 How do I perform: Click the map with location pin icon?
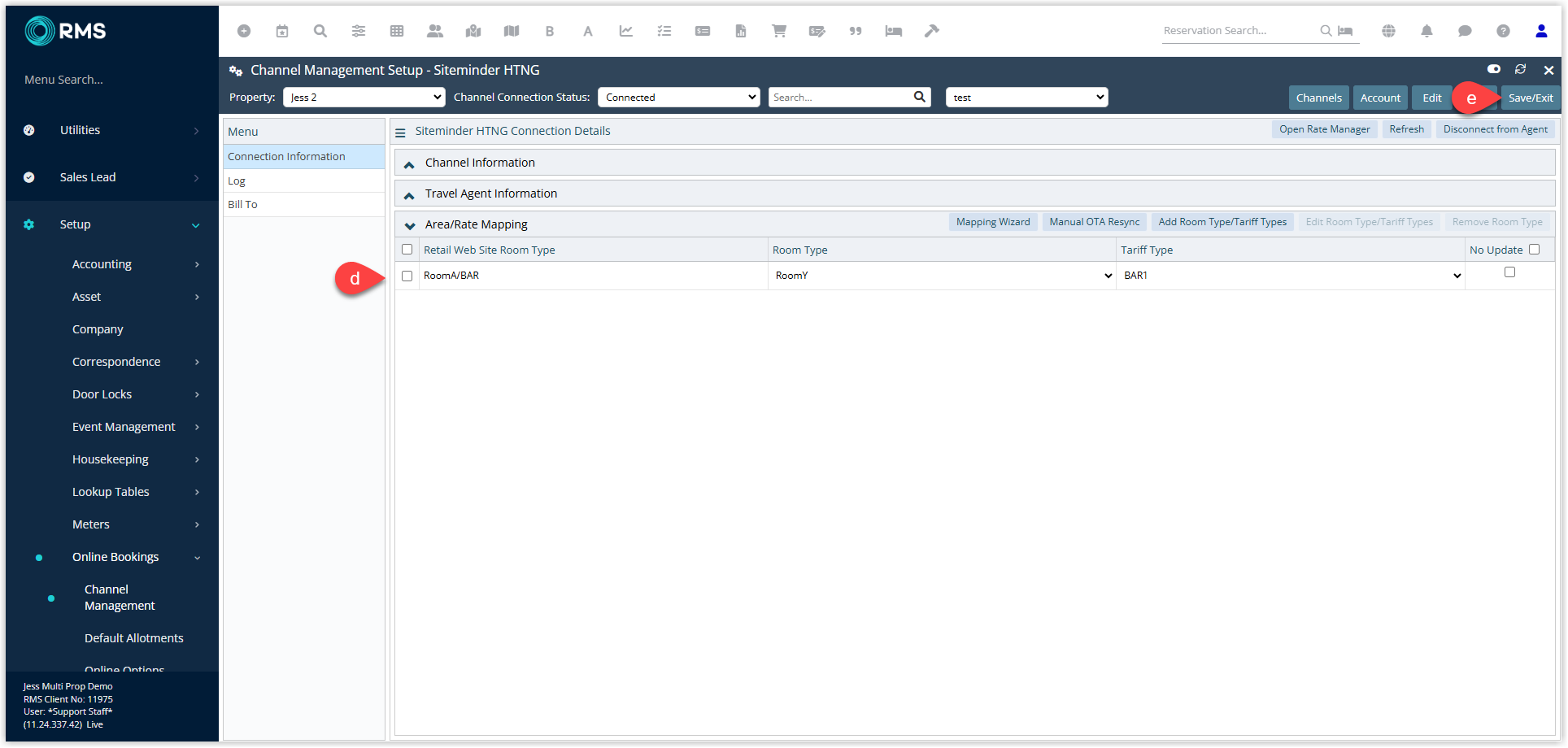tap(473, 31)
